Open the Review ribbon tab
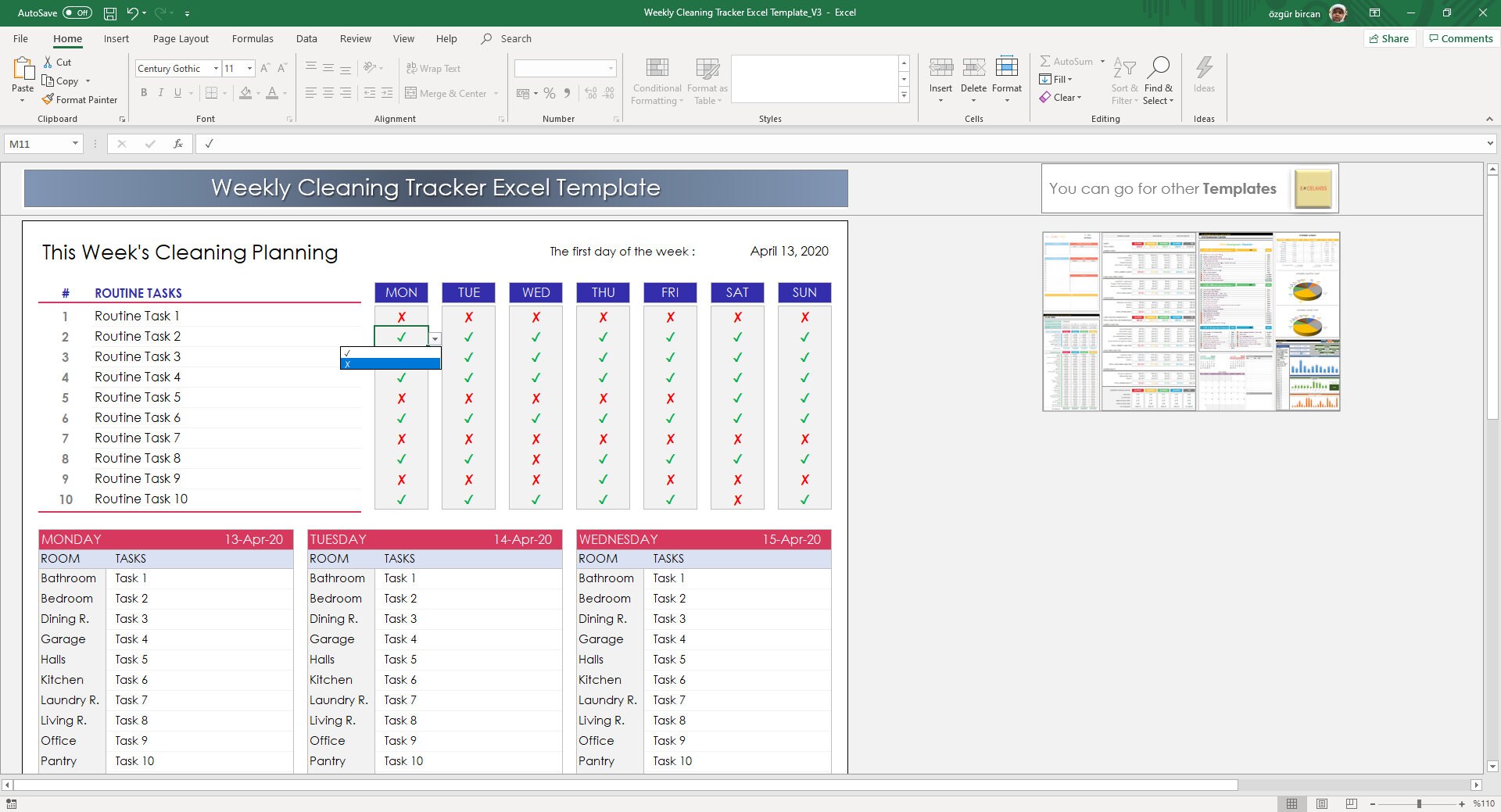This screenshot has width=1501, height=812. (x=355, y=38)
